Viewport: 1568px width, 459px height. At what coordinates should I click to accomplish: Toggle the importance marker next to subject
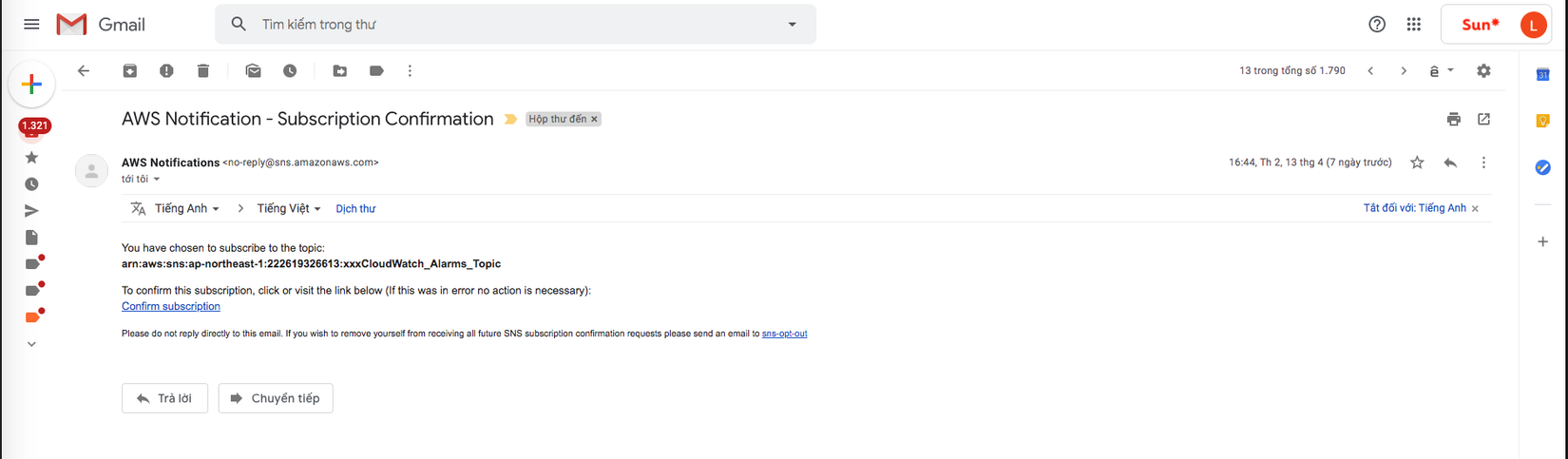[510, 120]
